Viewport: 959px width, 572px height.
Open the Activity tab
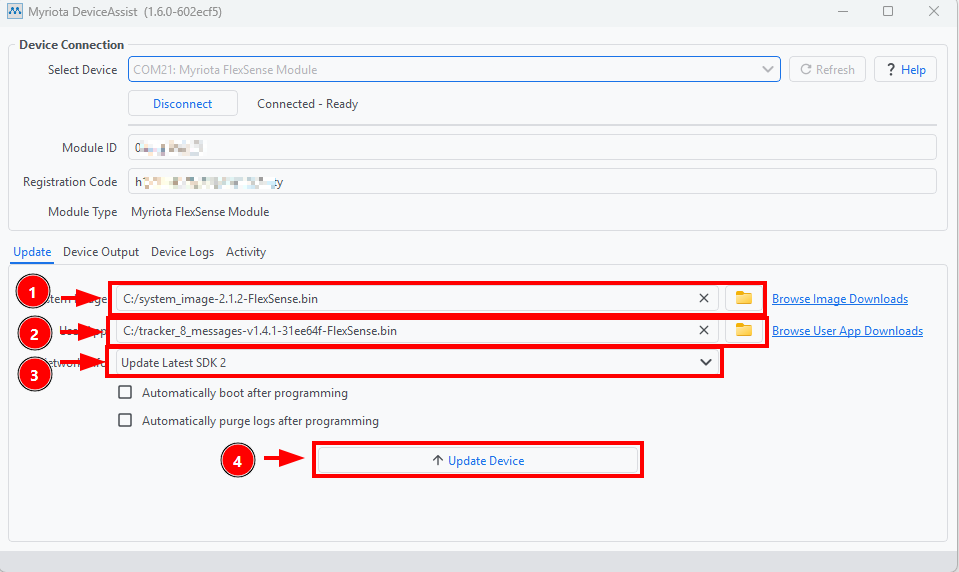(x=246, y=252)
